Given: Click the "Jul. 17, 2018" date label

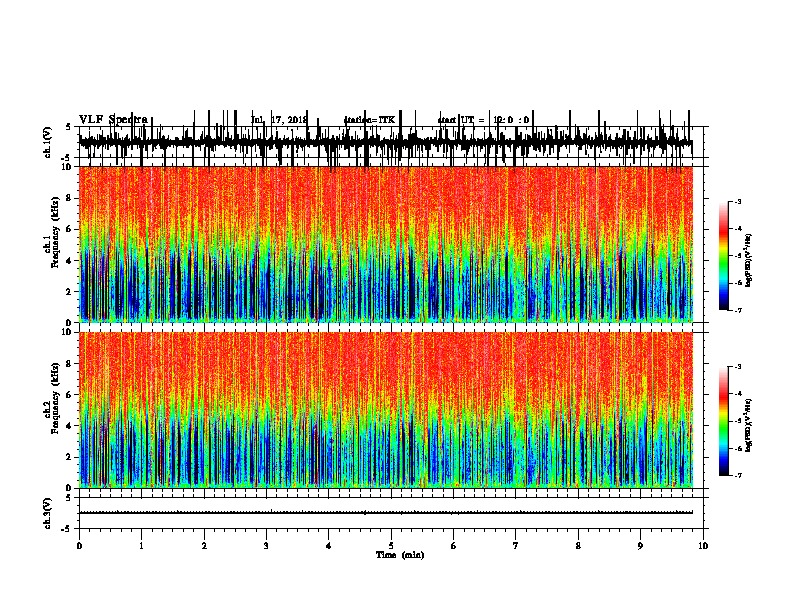Looking at the screenshot, I should 279,120.
